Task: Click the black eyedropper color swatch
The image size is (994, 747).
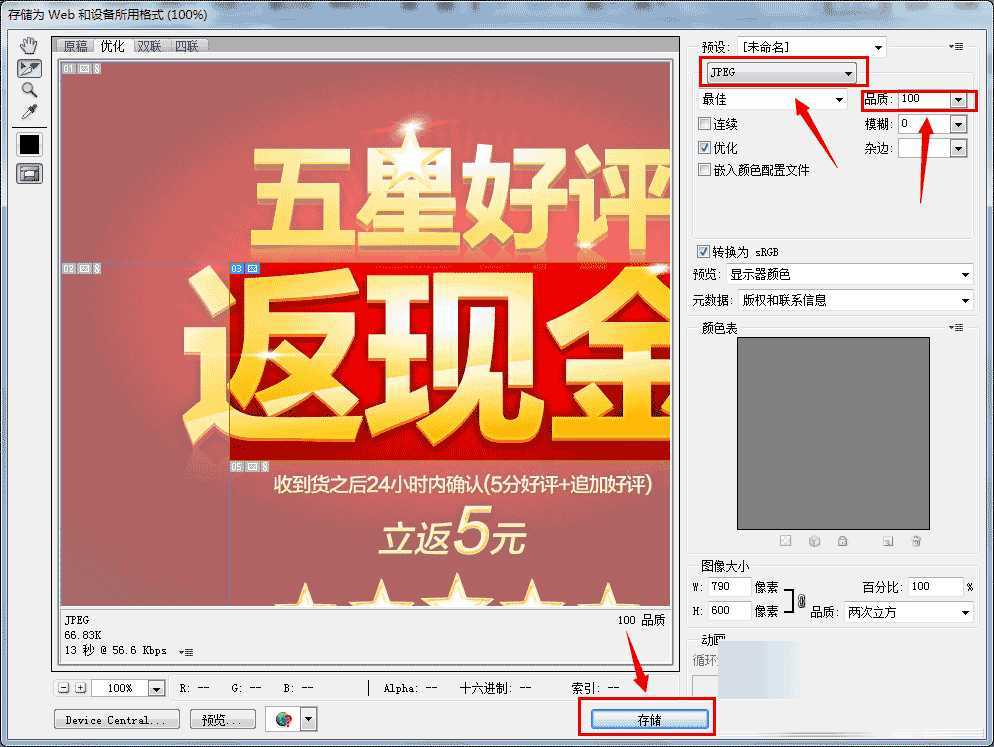Action: pos(29,144)
